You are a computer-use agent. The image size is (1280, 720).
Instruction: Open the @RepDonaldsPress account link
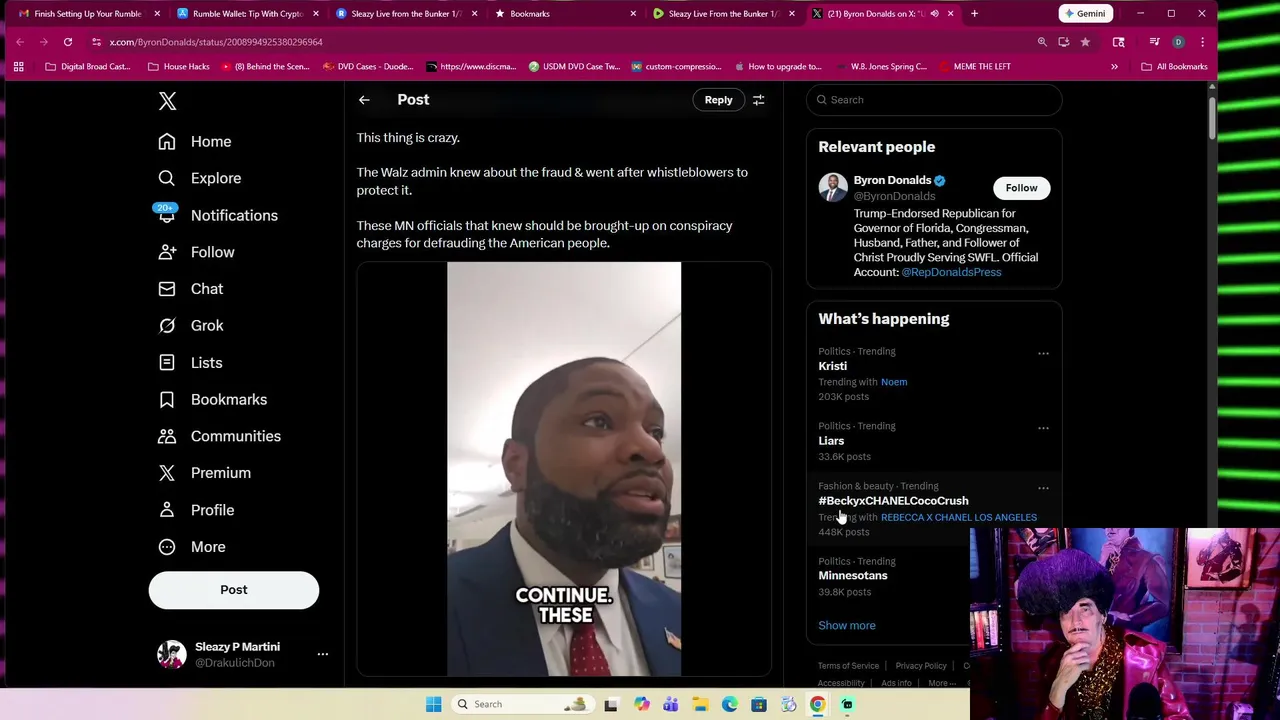(951, 272)
